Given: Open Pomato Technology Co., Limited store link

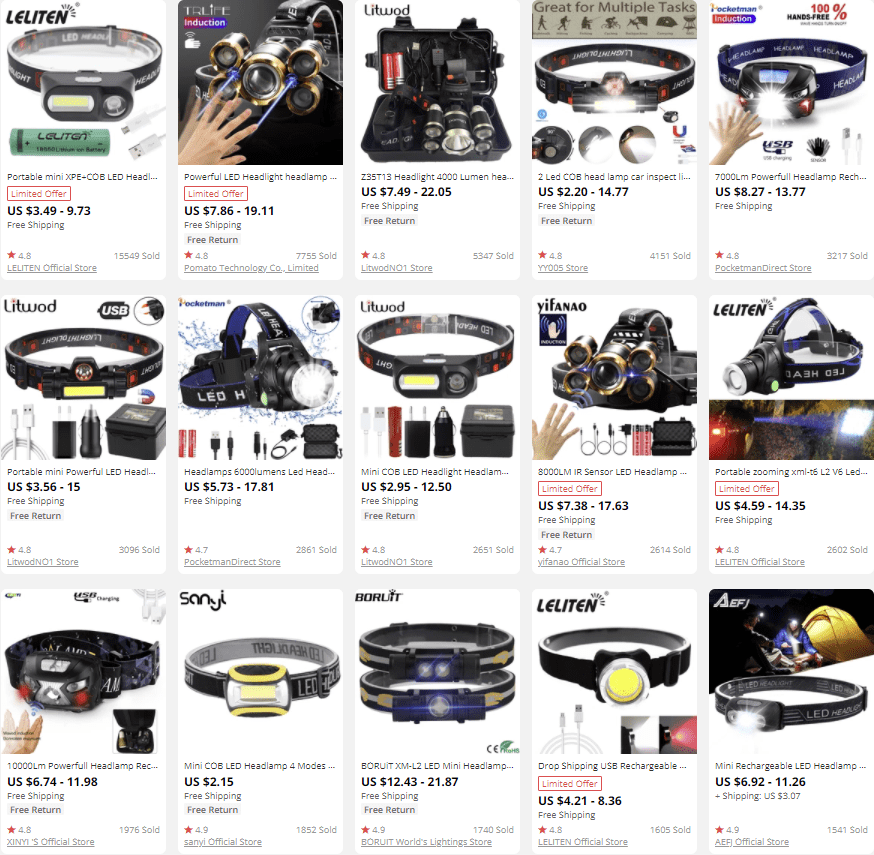Looking at the screenshot, I should click(x=251, y=268).
